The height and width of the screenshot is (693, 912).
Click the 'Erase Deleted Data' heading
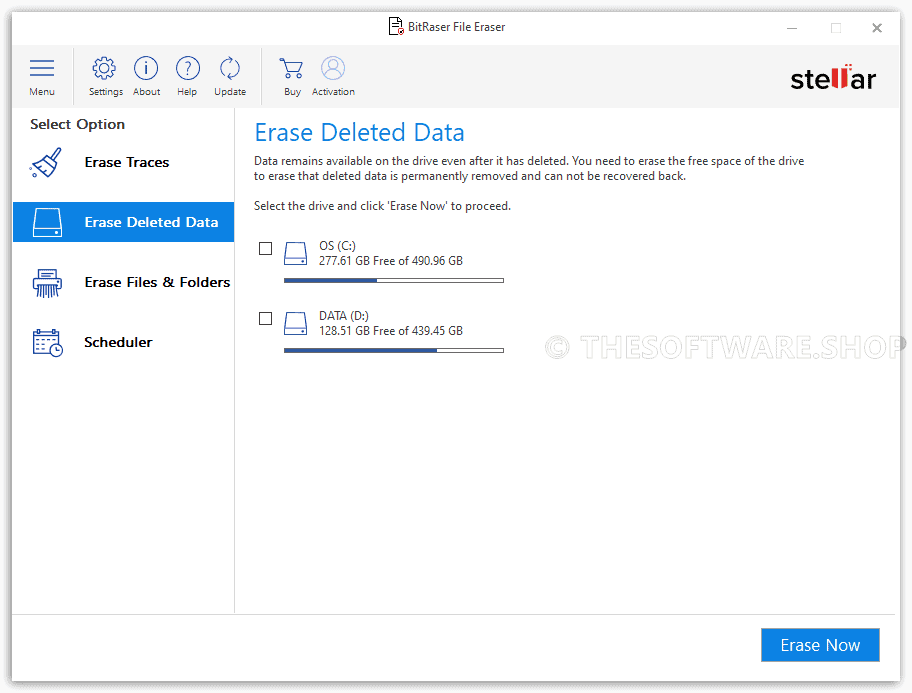[x=359, y=133]
